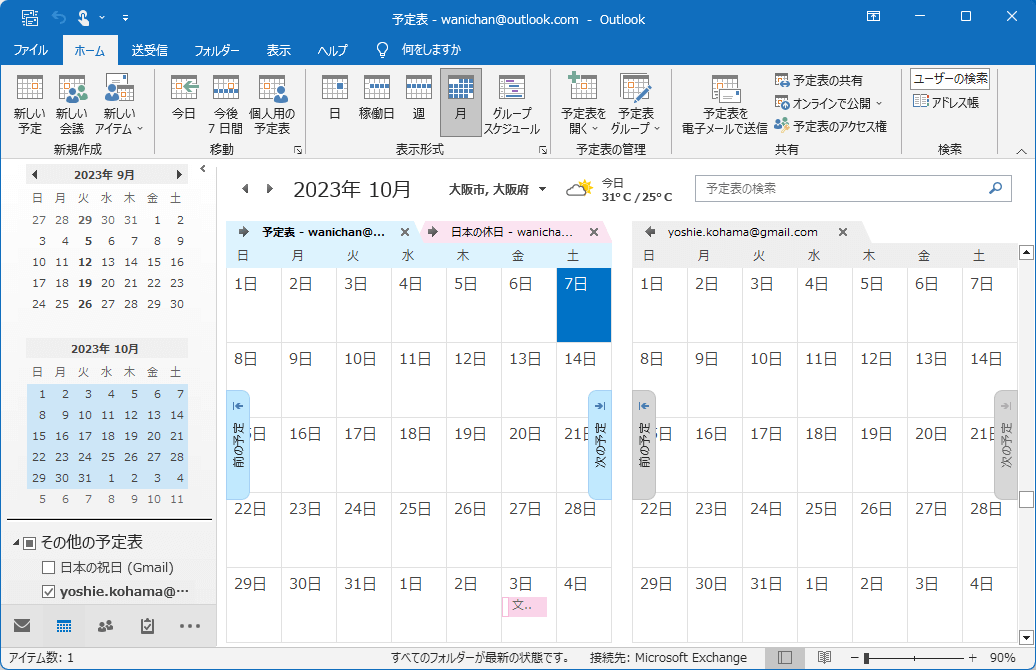The height and width of the screenshot is (670, 1036).
Task: Click the zoom out minus button
Action: 854,658
